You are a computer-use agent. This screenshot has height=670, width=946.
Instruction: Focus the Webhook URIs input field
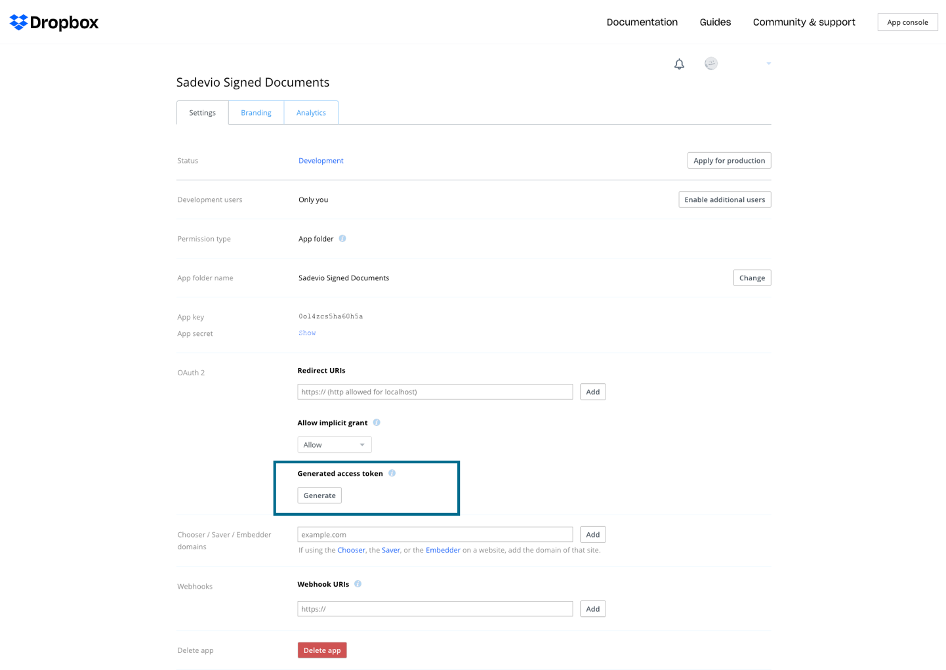435,609
